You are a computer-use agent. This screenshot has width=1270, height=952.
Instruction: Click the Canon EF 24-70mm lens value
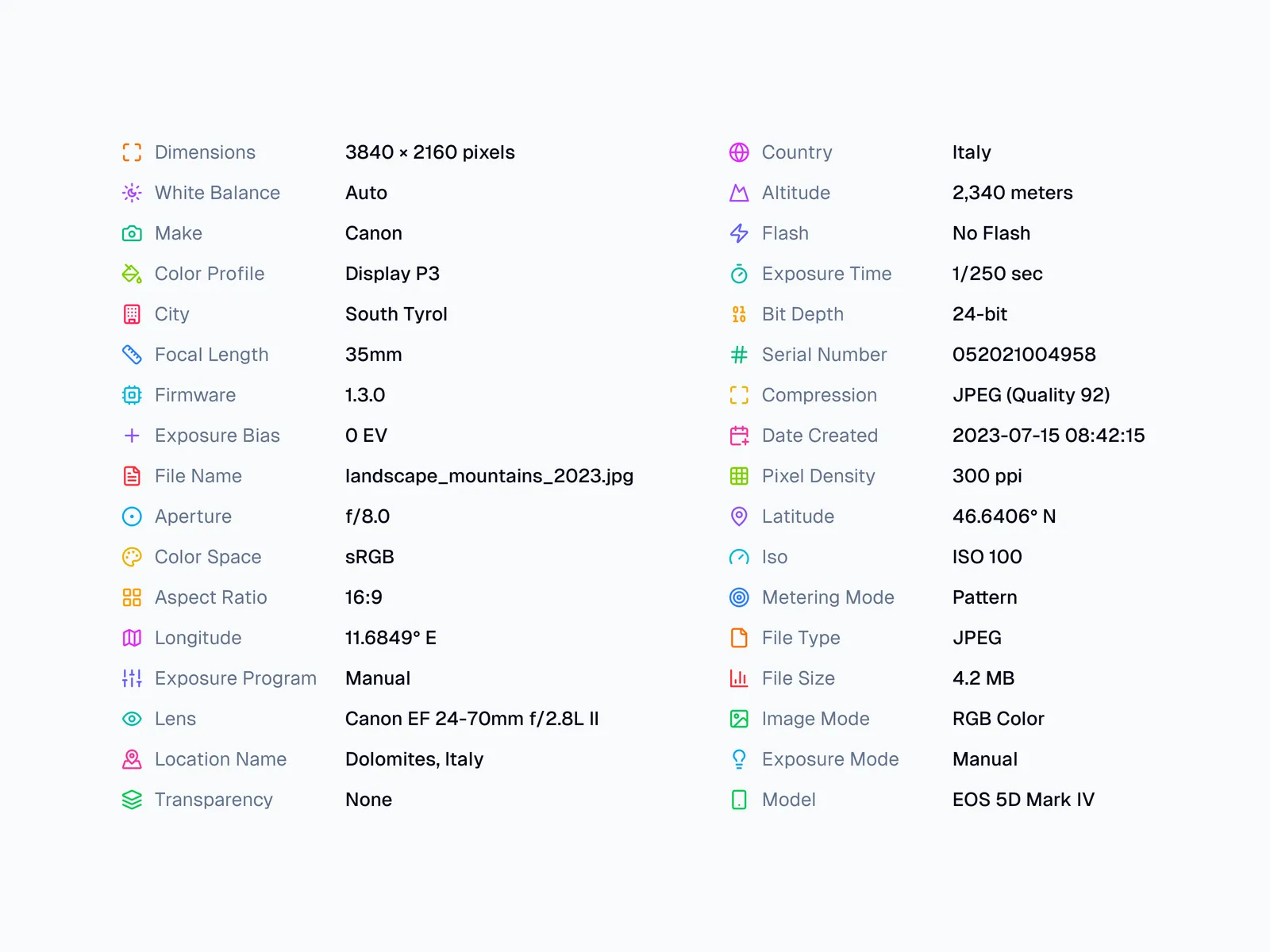(471, 719)
